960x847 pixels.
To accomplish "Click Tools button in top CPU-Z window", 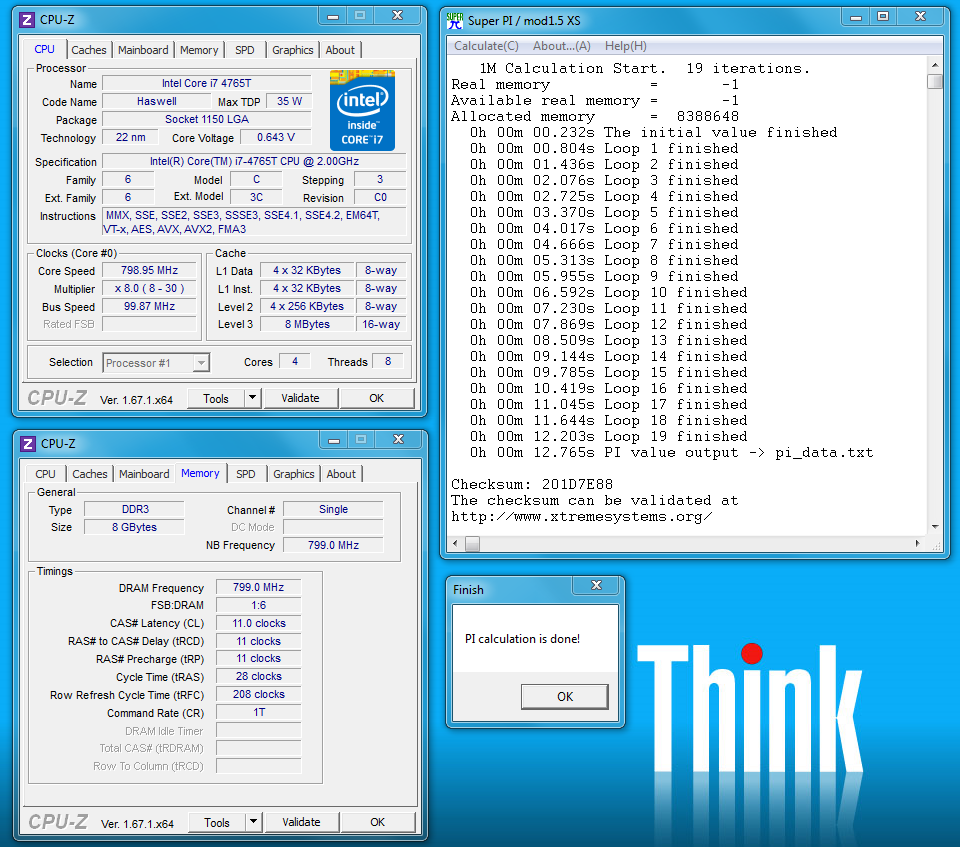I will point(216,399).
